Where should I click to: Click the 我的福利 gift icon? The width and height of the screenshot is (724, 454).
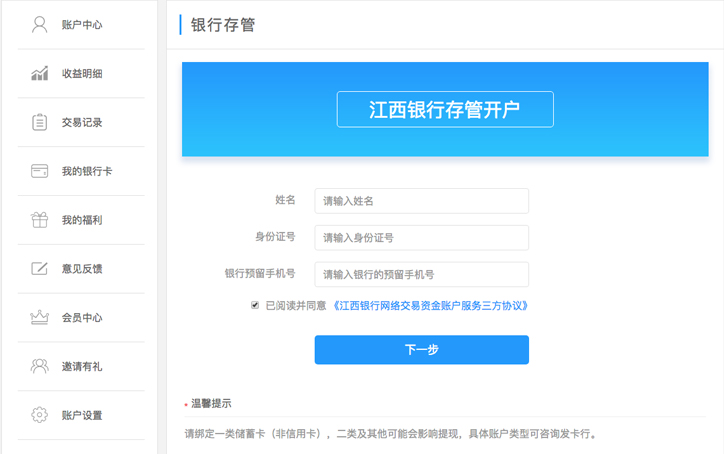[40, 220]
